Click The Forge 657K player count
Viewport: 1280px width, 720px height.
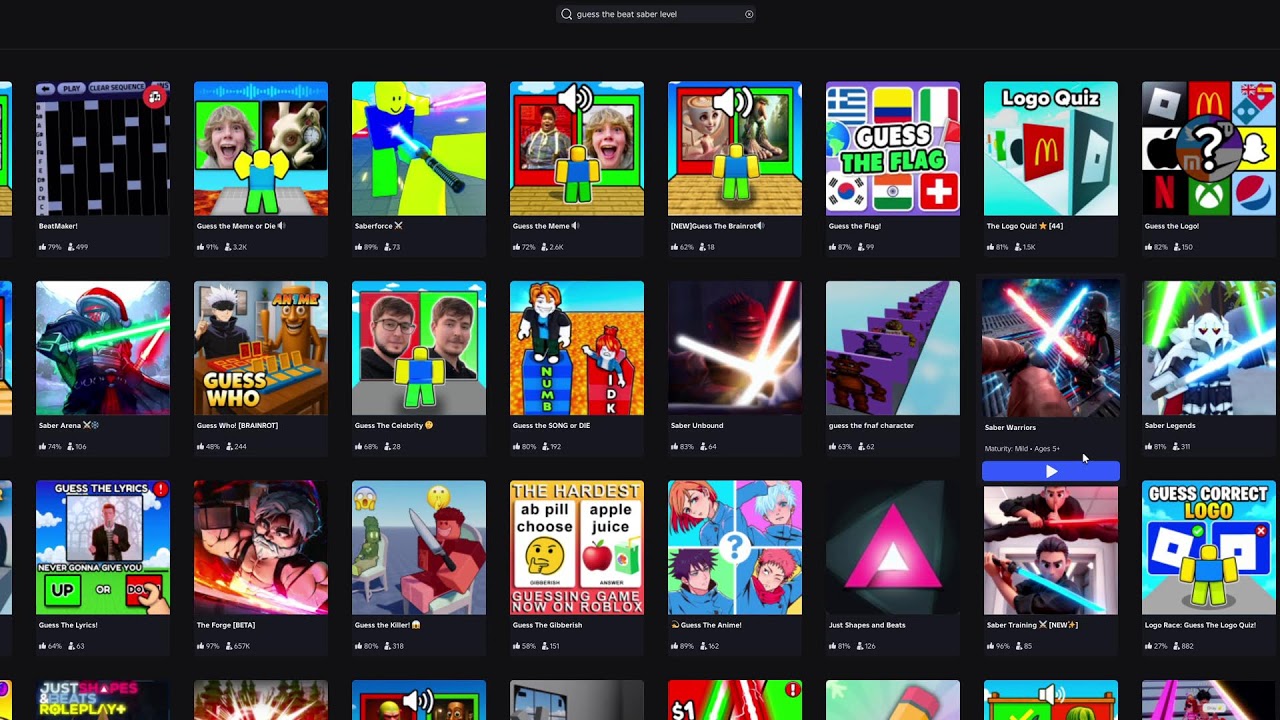(238, 647)
